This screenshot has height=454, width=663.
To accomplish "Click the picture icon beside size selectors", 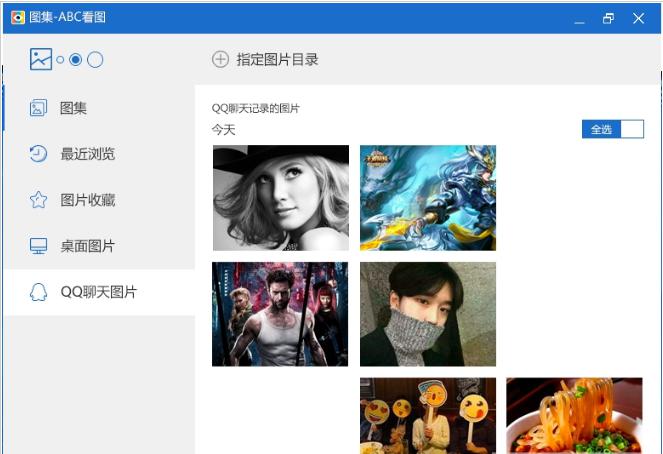I will pyautogui.click(x=41, y=59).
